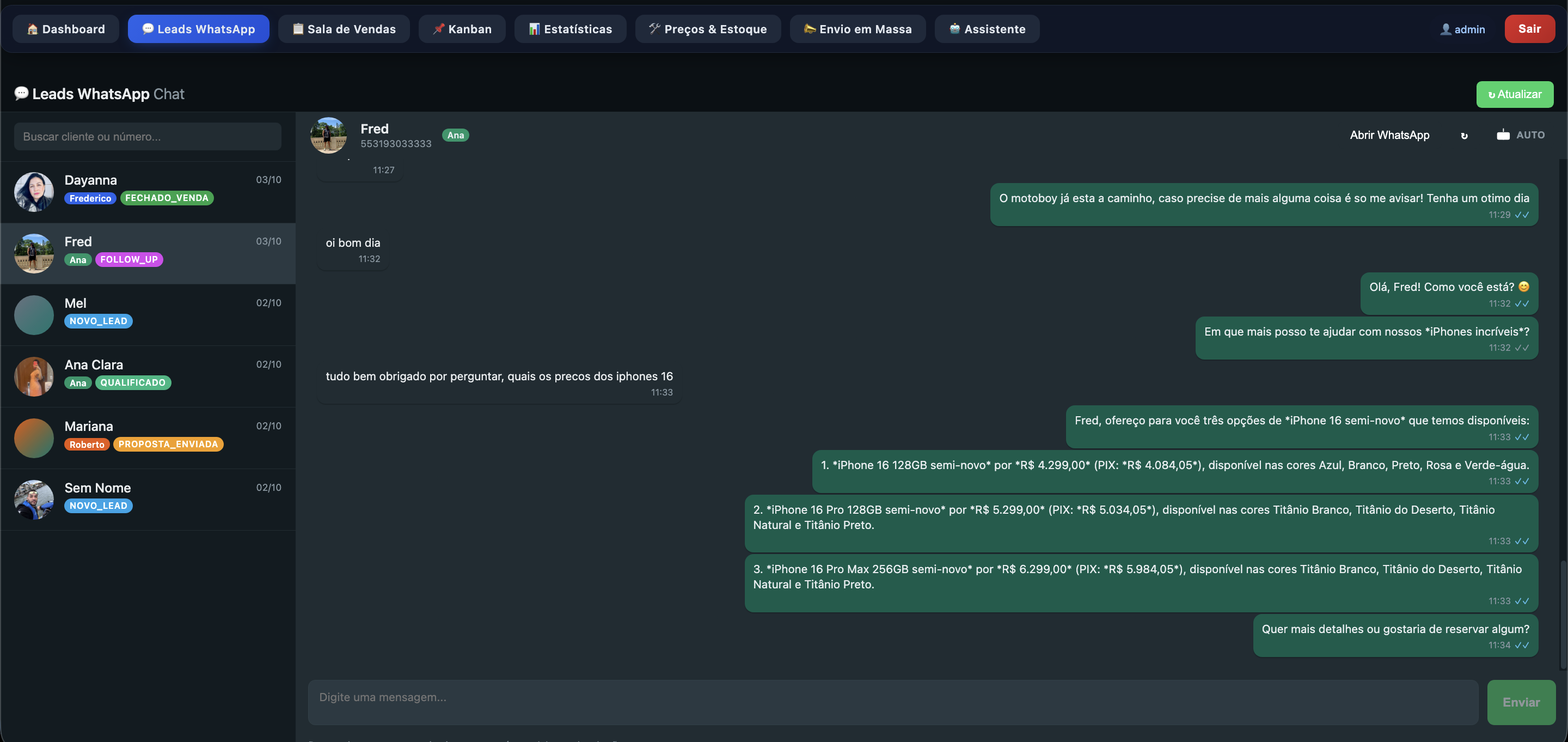The image size is (1568, 742).
Task: Click the FOLLOW_UP tag on Fred
Action: 129,259
